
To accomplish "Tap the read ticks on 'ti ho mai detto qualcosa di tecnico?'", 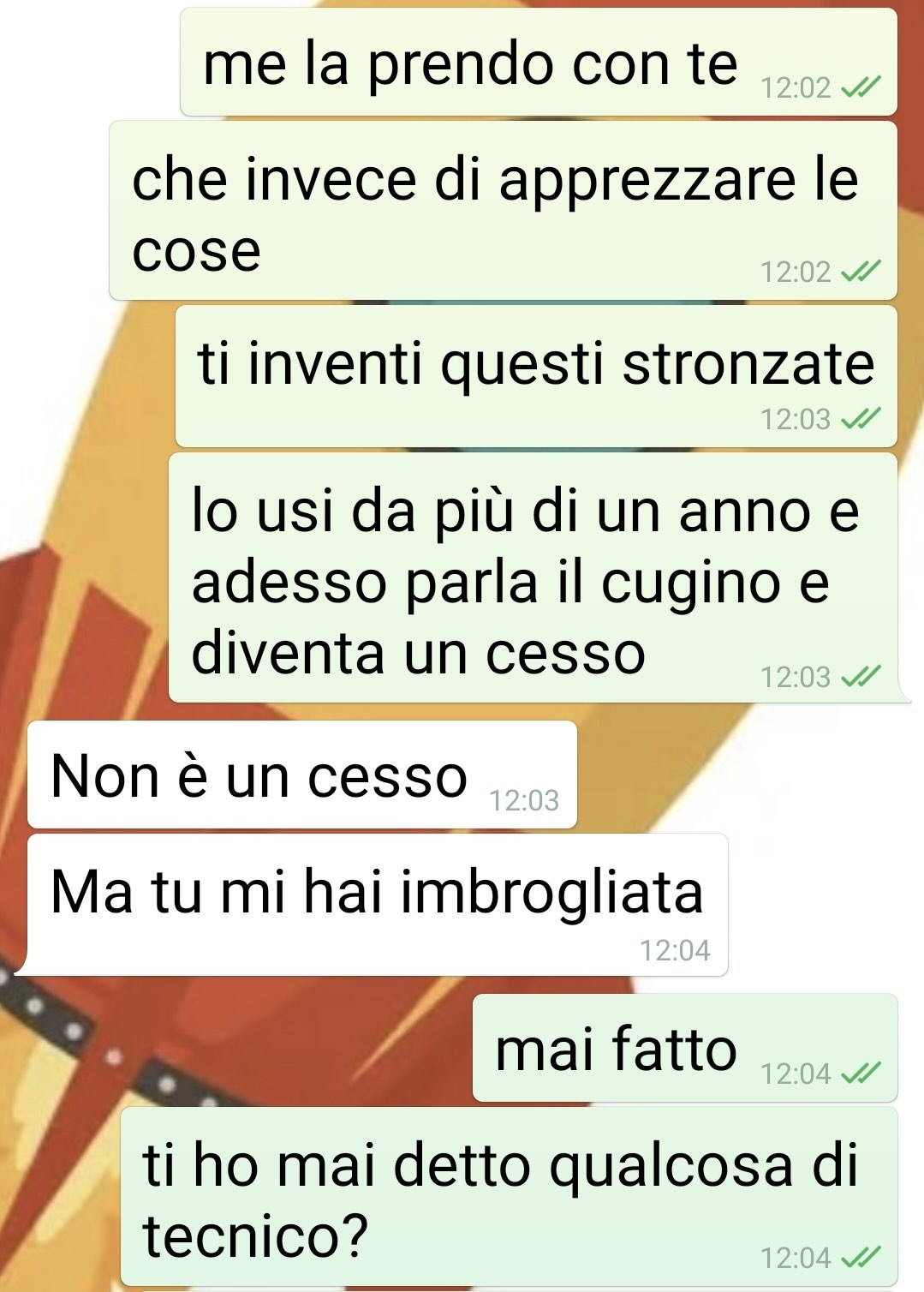I will click(860, 1257).
